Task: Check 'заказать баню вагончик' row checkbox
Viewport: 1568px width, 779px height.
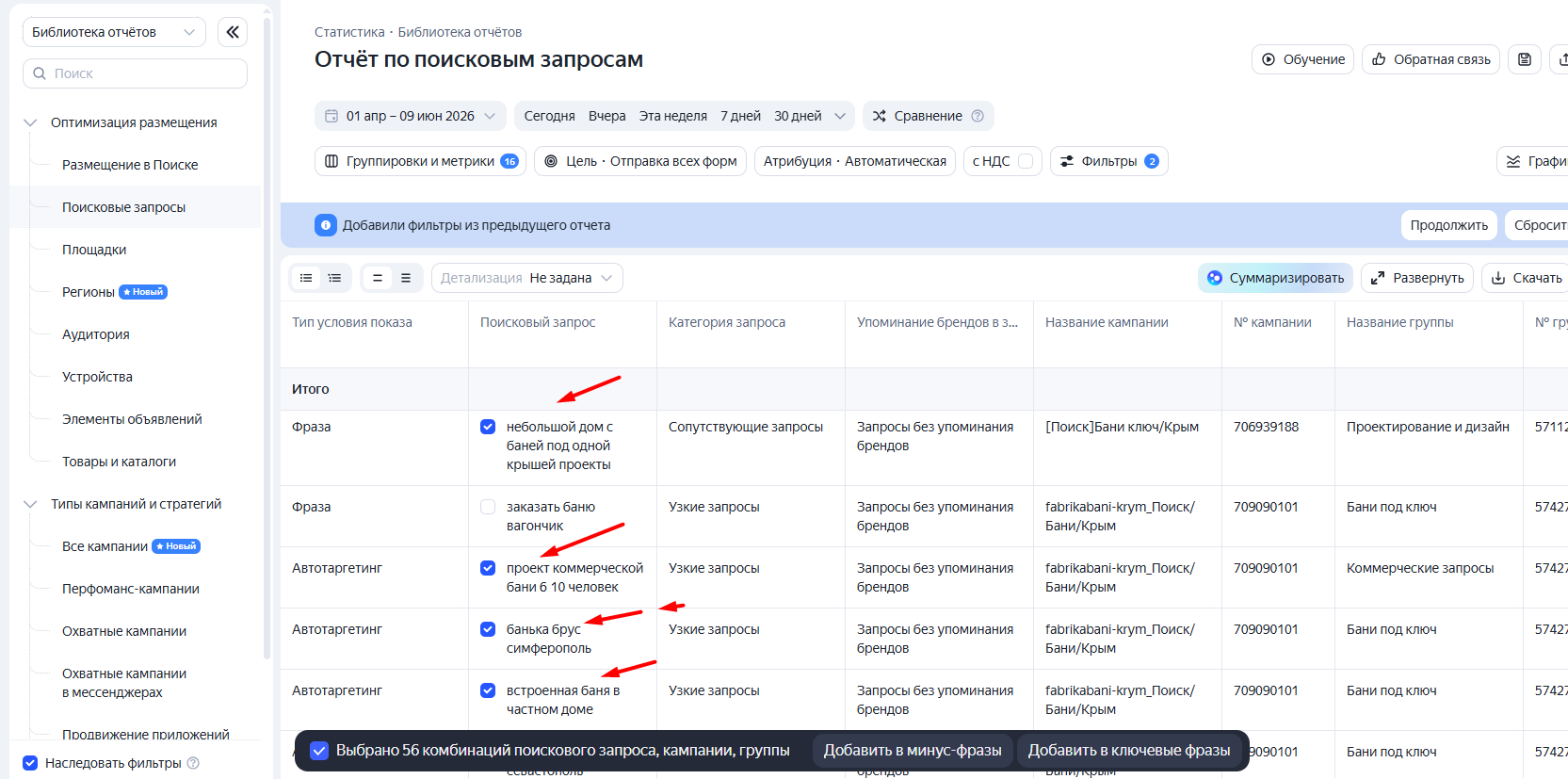Action: tap(488, 507)
